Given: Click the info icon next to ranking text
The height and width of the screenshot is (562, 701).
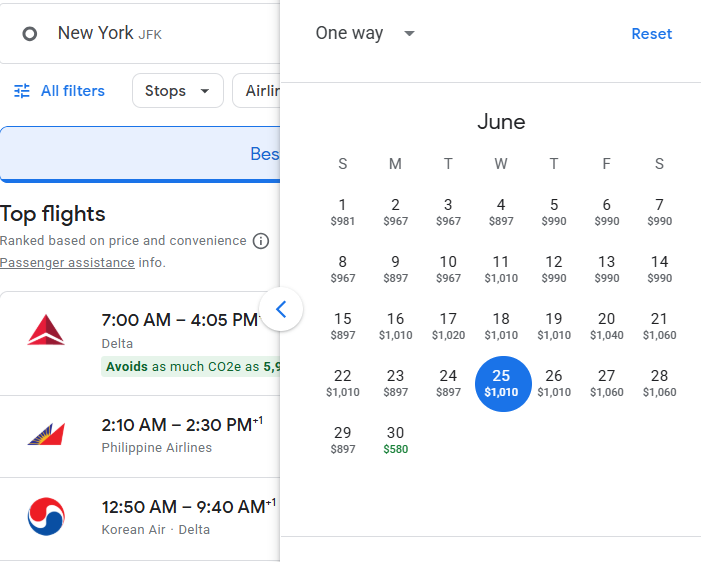Looking at the screenshot, I should [x=261, y=241].
